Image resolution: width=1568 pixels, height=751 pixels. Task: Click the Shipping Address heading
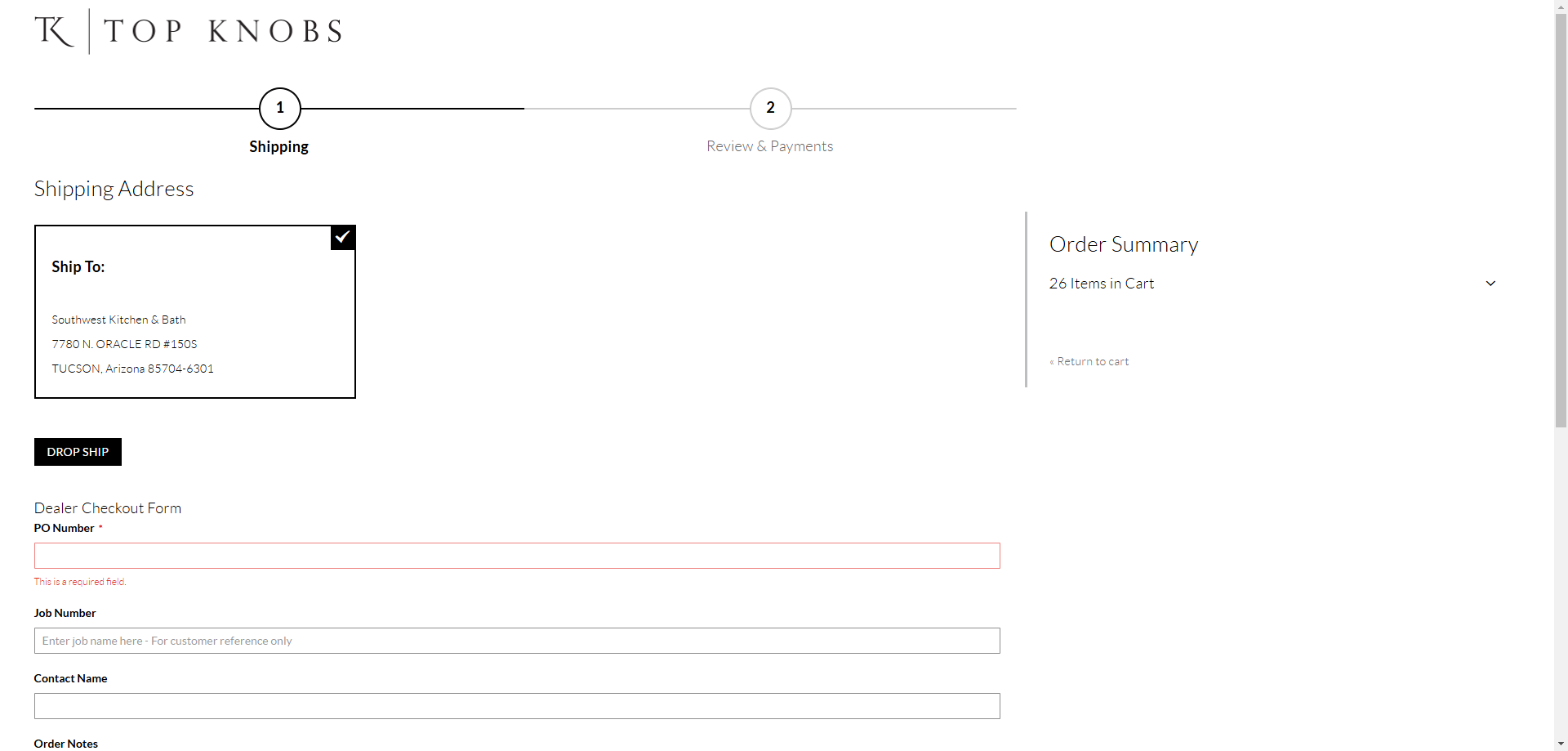(114, 189)
